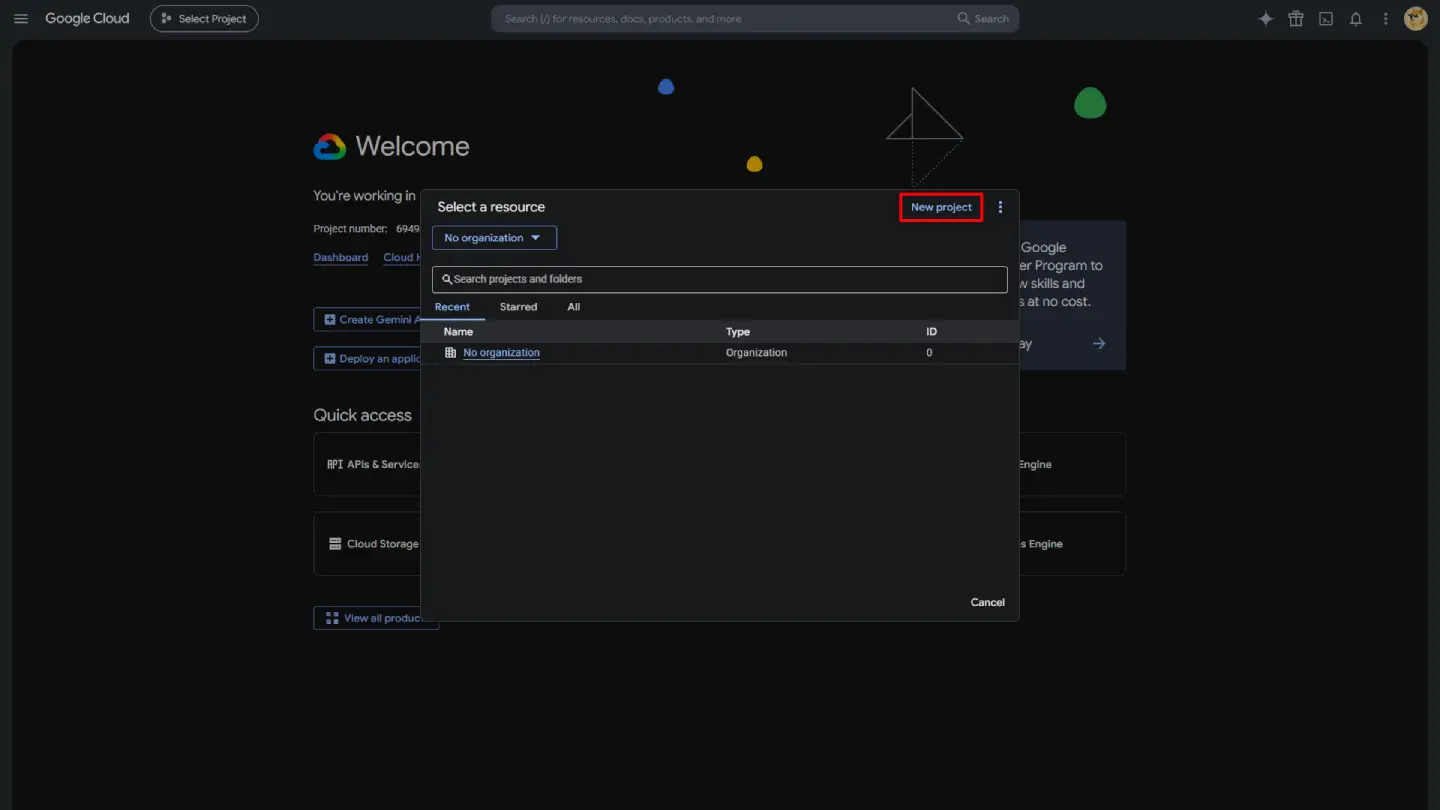Open the Select Project picker
The height and width of the screenshot is (810, 1440).
(x=204, y=19)
